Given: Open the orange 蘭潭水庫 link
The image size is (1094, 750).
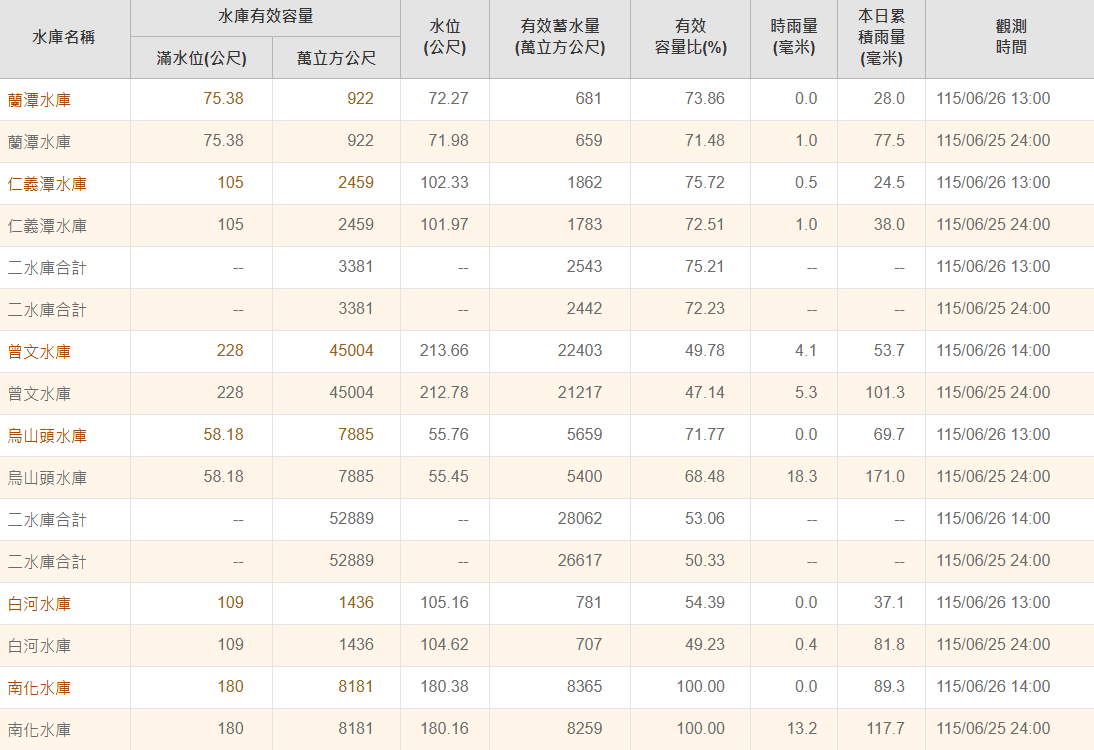Looking at the screenshot, I should pyautogui.click(x=39, y=100).
